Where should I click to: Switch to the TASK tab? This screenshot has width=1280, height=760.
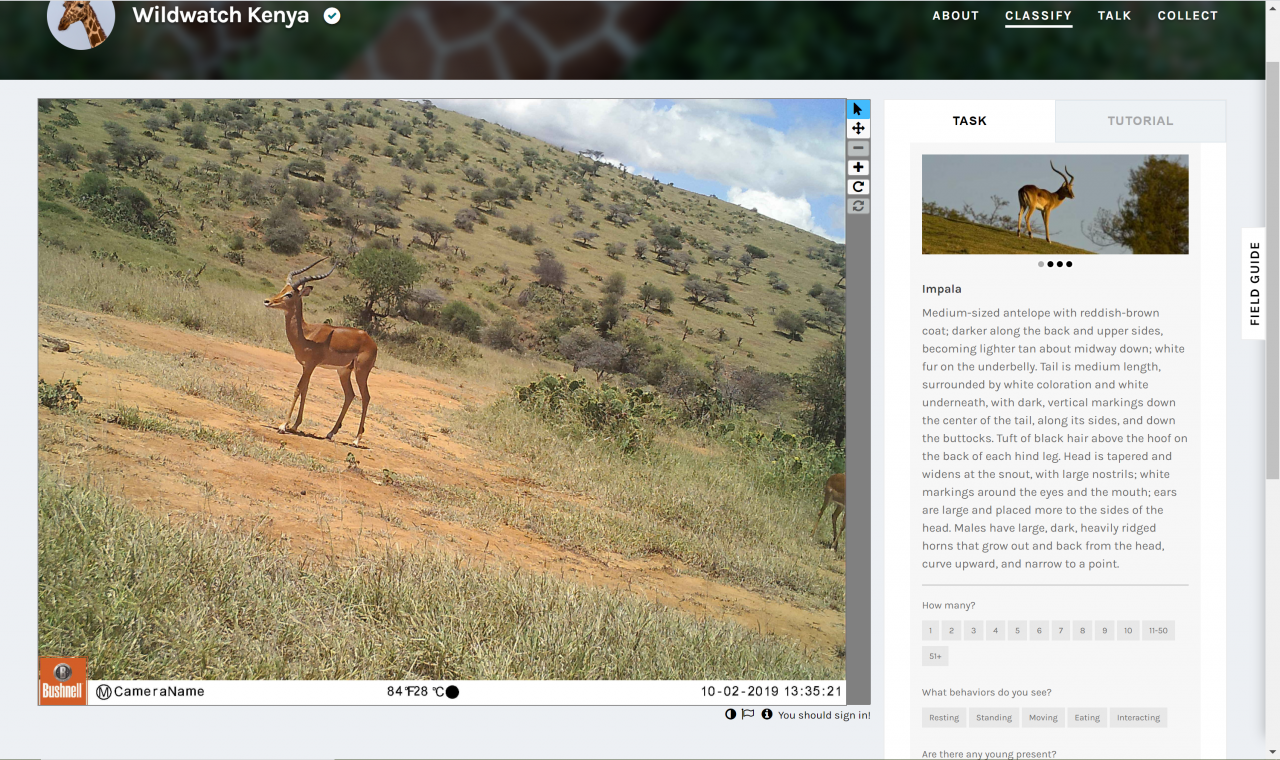point(969,121)
